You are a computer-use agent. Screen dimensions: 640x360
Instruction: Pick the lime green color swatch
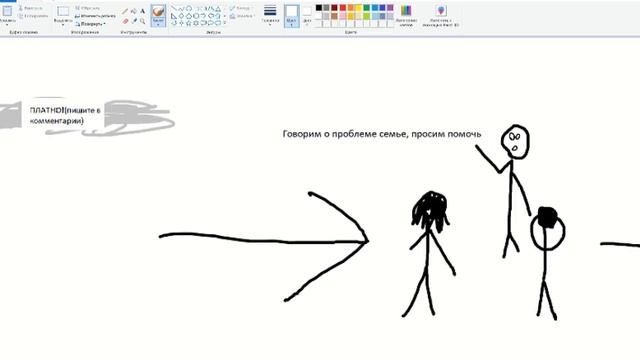click(x=367, y=16)
